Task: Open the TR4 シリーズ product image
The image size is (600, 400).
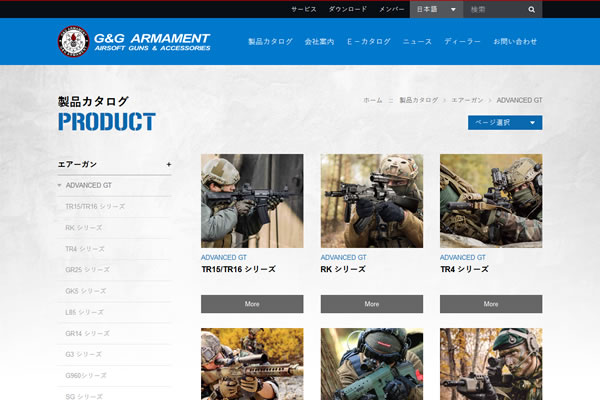Action: [491, 201]
